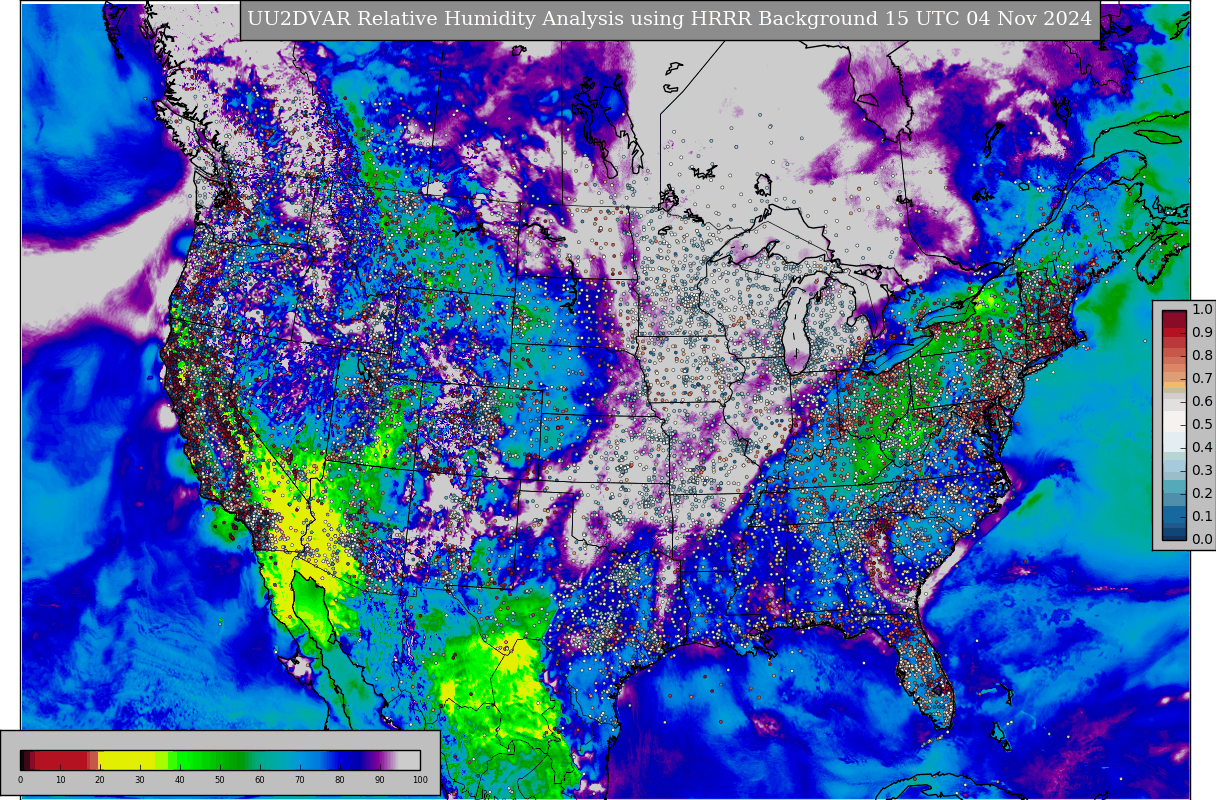This screenshot has width=1216, height=800.
Task: Click the "0" tick label on the bottom humidity colorbar
Action: 20,780
